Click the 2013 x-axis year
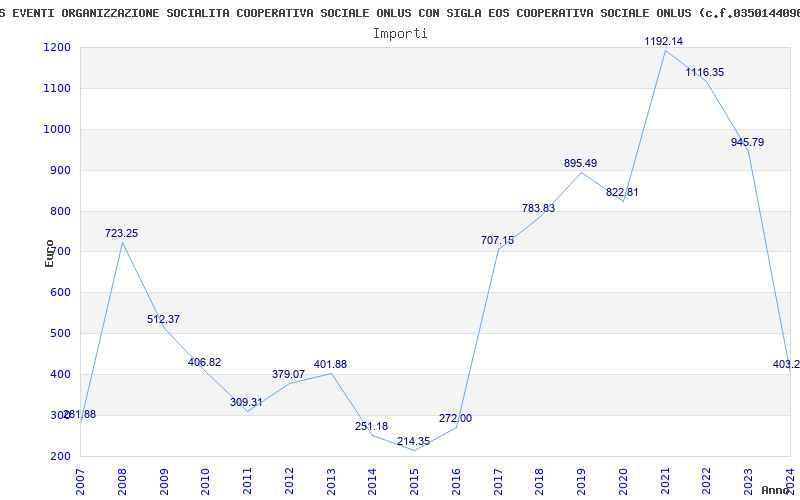800x500 pixels. (331, 482)
